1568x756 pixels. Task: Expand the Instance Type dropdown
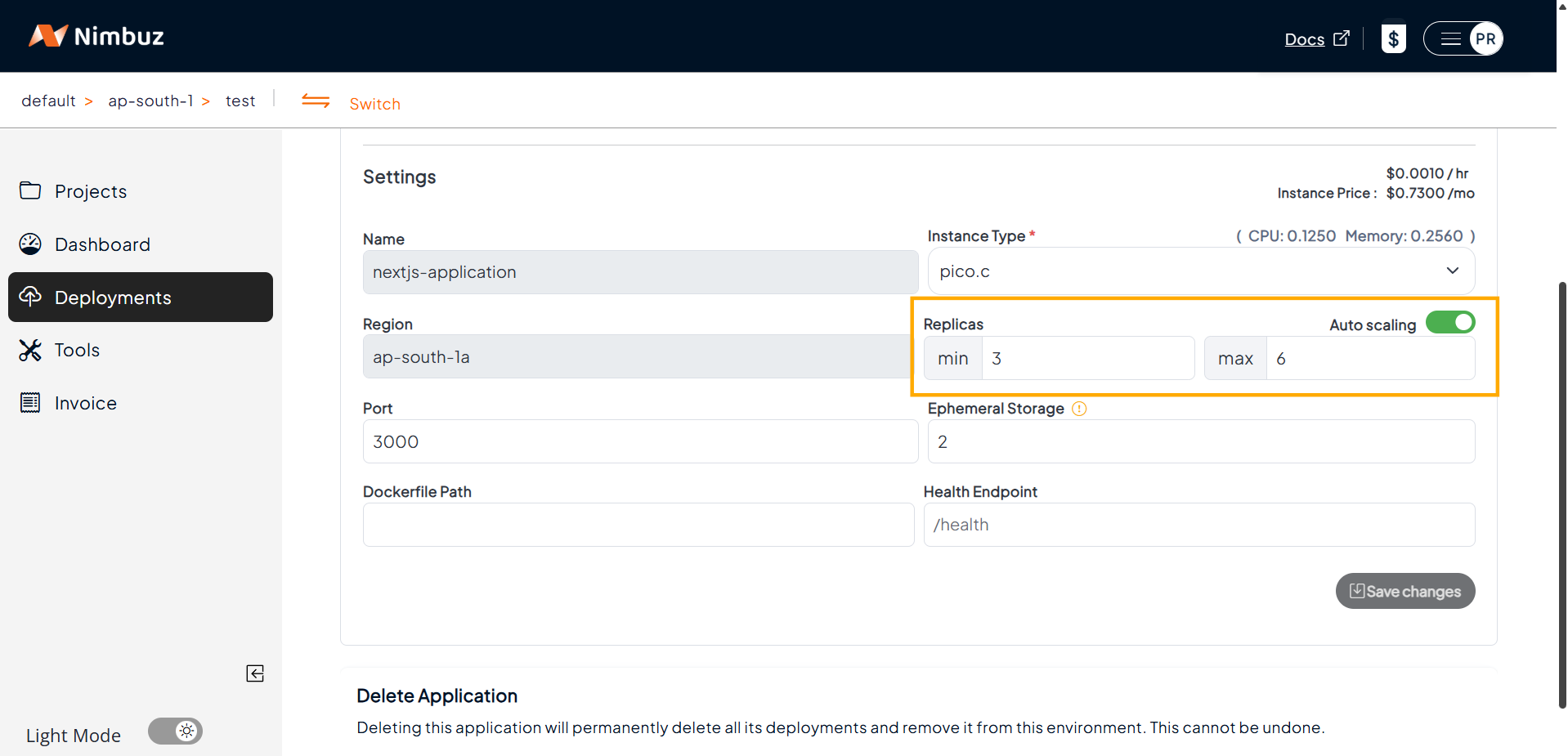1201,271
